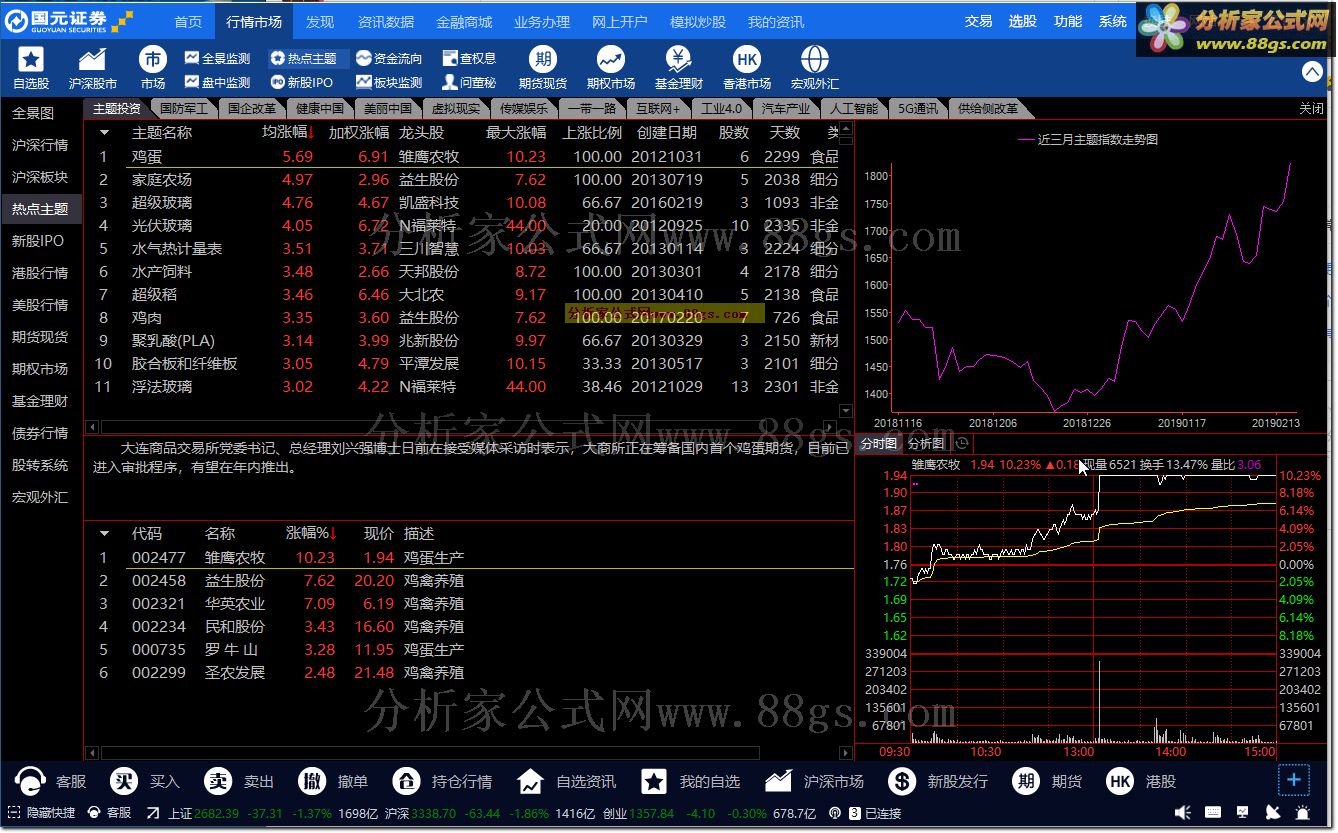1338x833 pixels.
Task: Open 板块监测 view
Action: point(389,83)
